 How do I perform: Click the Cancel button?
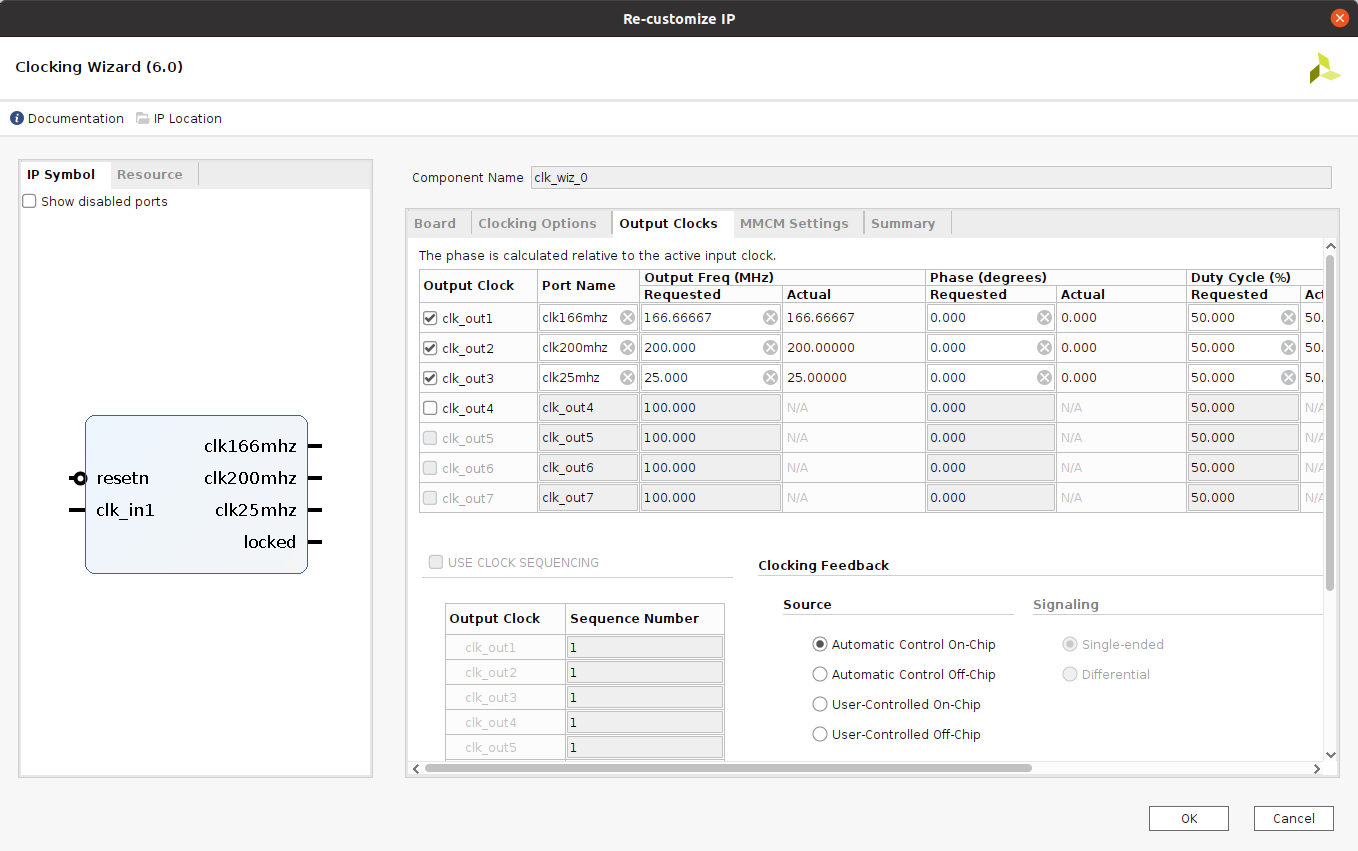pos(1293,818)
